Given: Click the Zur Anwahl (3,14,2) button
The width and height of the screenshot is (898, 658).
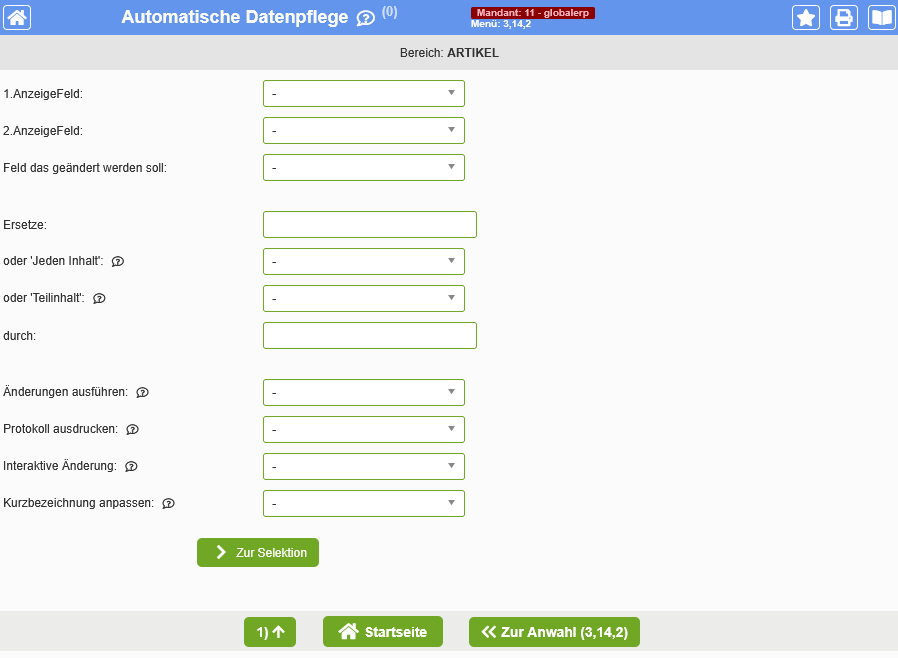Looking at the screenshot, I should point(554,632).
